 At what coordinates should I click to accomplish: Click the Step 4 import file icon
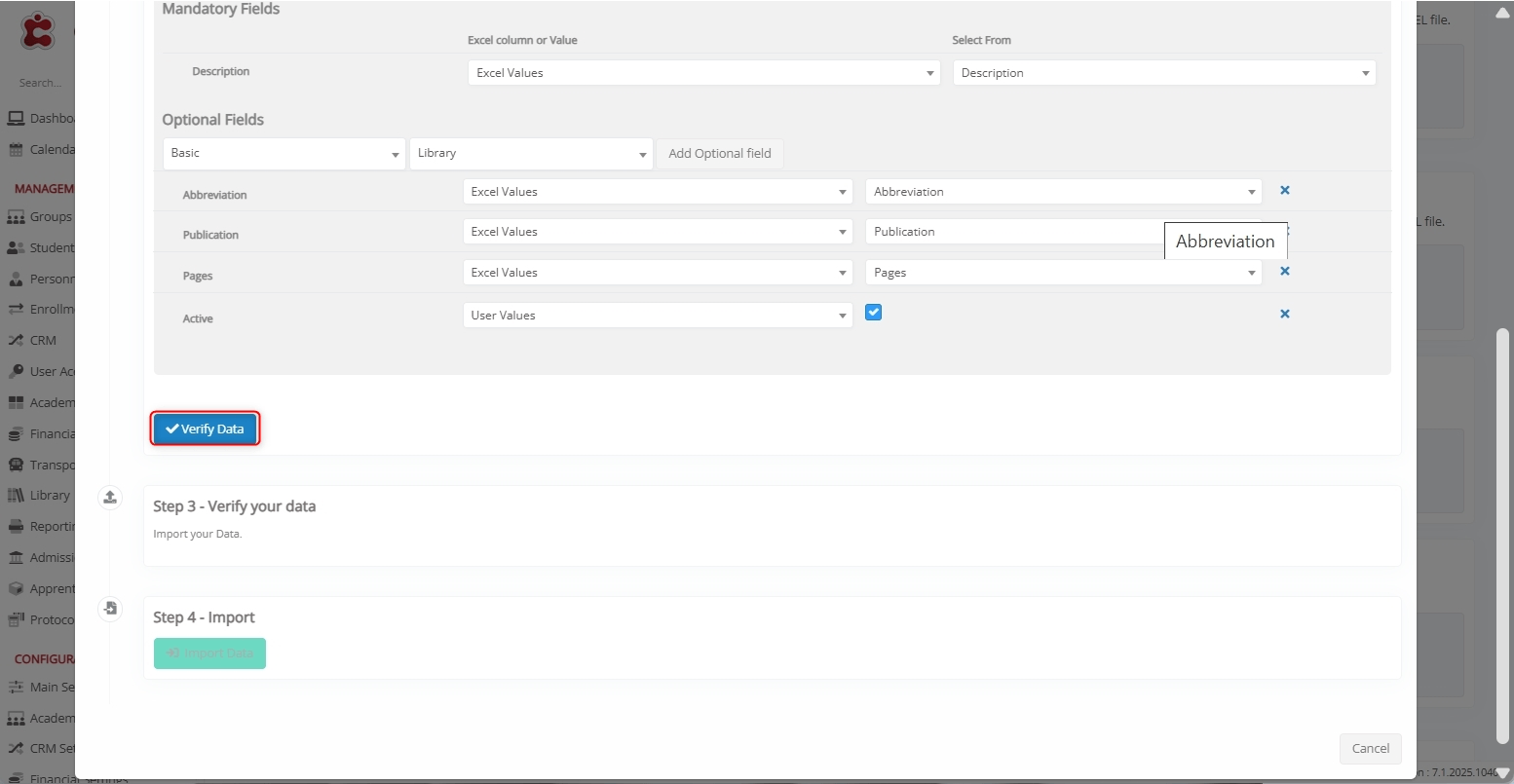click(x=110, y=609)
